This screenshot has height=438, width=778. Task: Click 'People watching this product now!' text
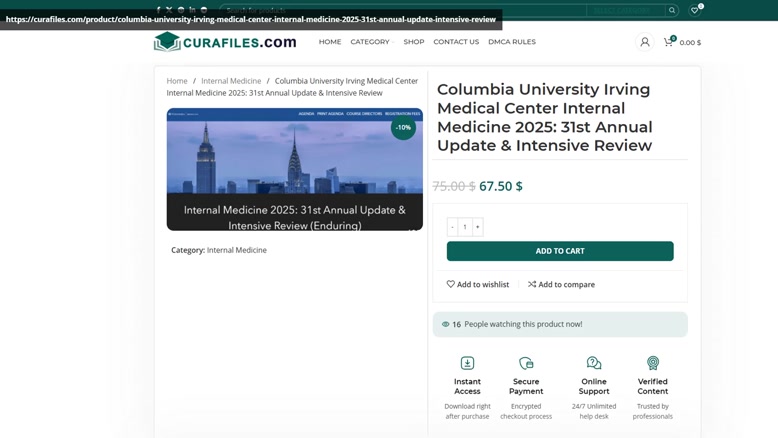[523, 324]
